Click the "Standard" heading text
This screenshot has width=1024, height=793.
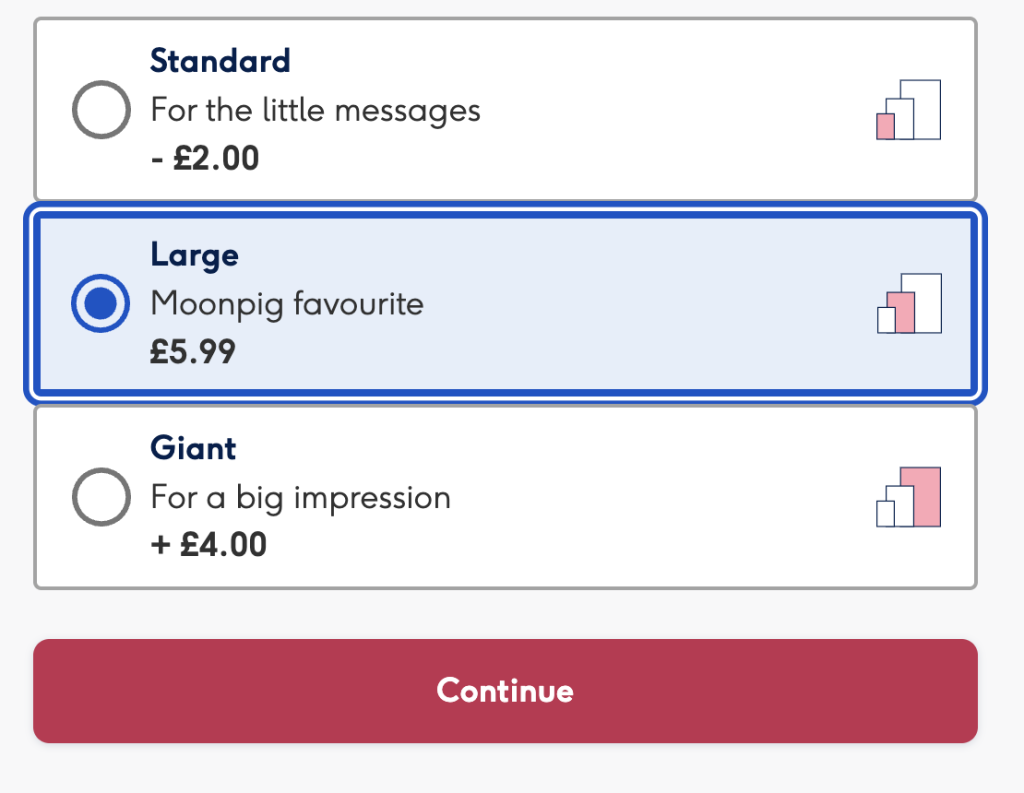220,61
